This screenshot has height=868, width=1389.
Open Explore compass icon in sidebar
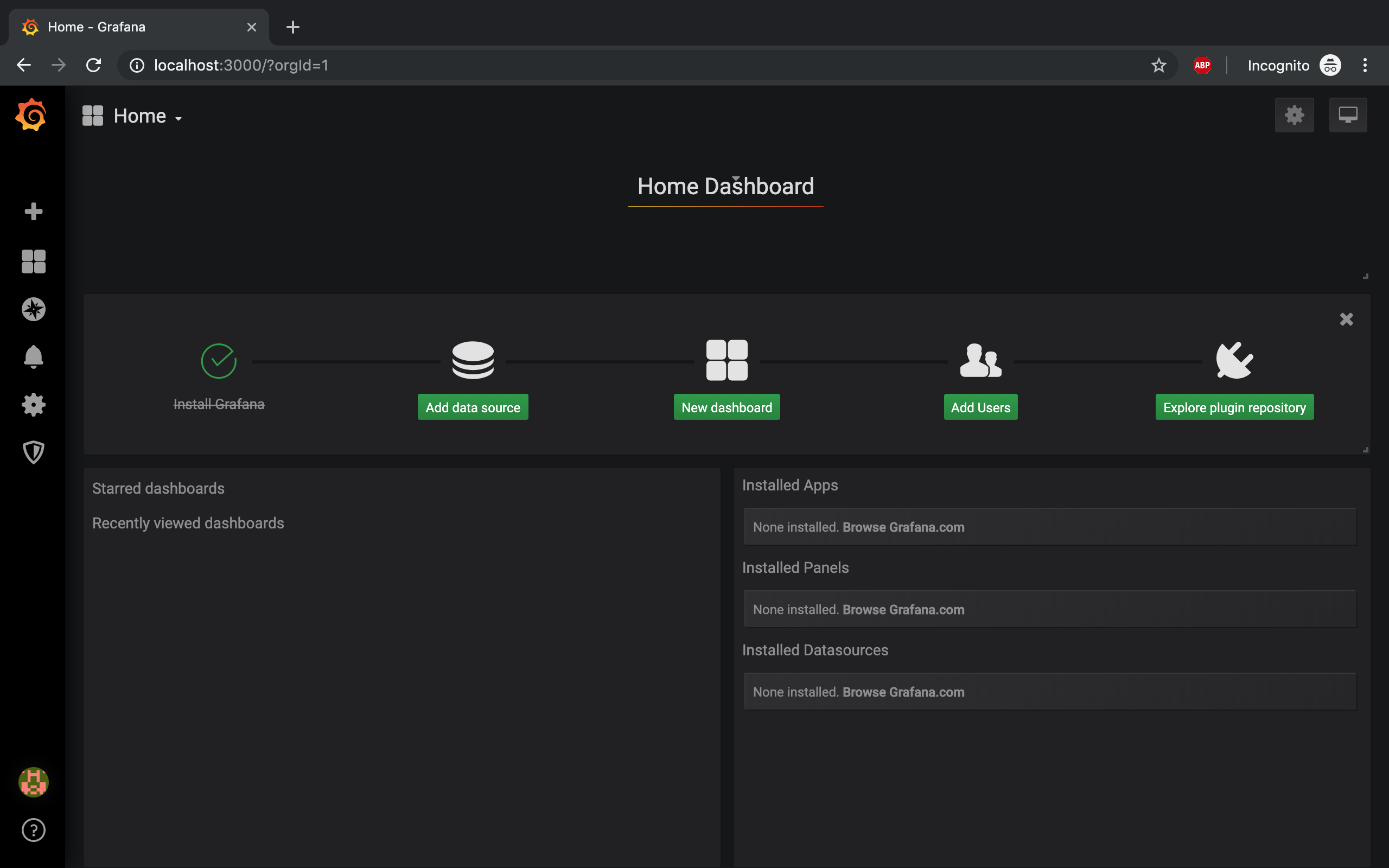point(33,309)
